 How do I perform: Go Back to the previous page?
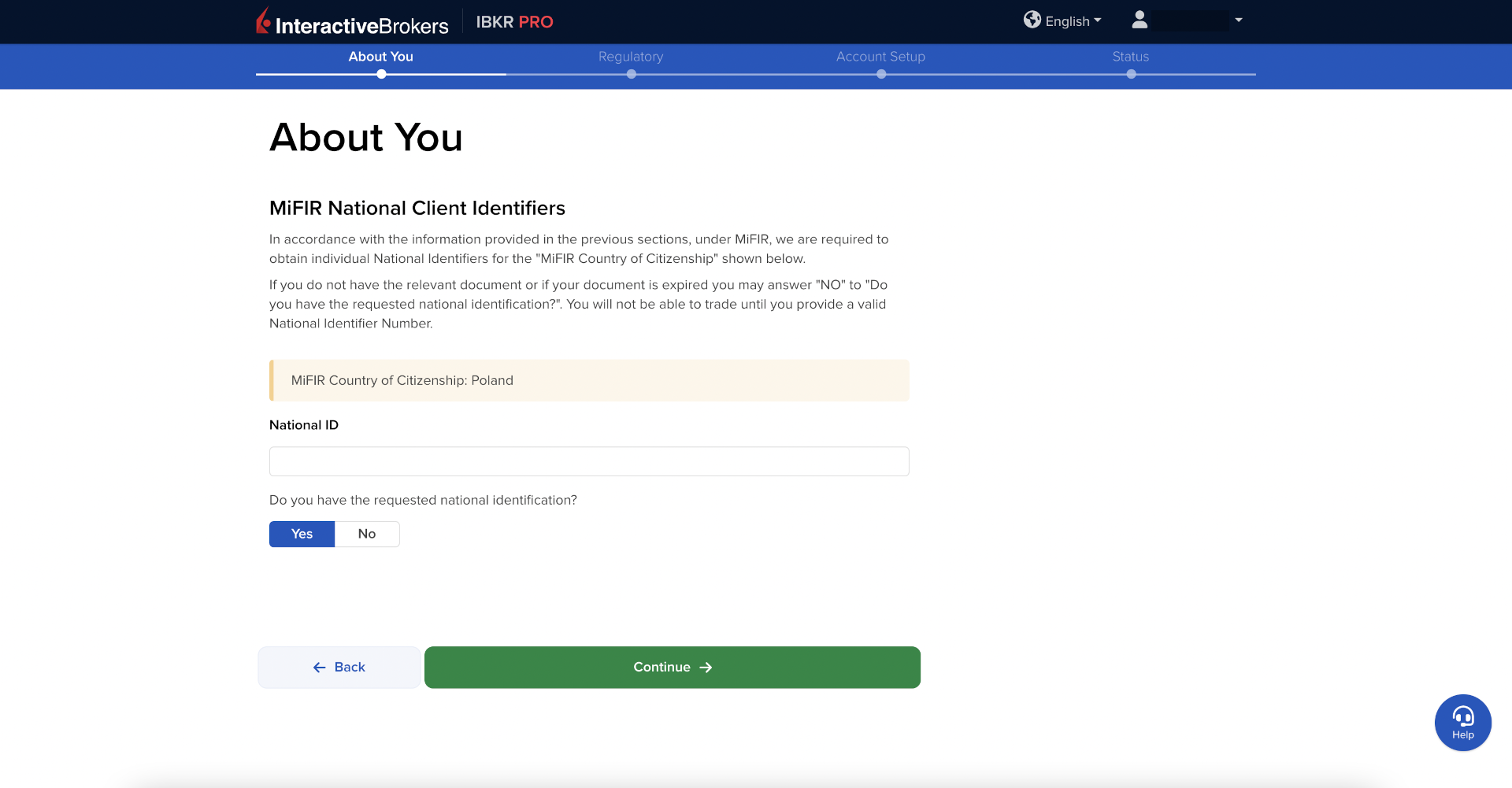click(x=339, y=667)
